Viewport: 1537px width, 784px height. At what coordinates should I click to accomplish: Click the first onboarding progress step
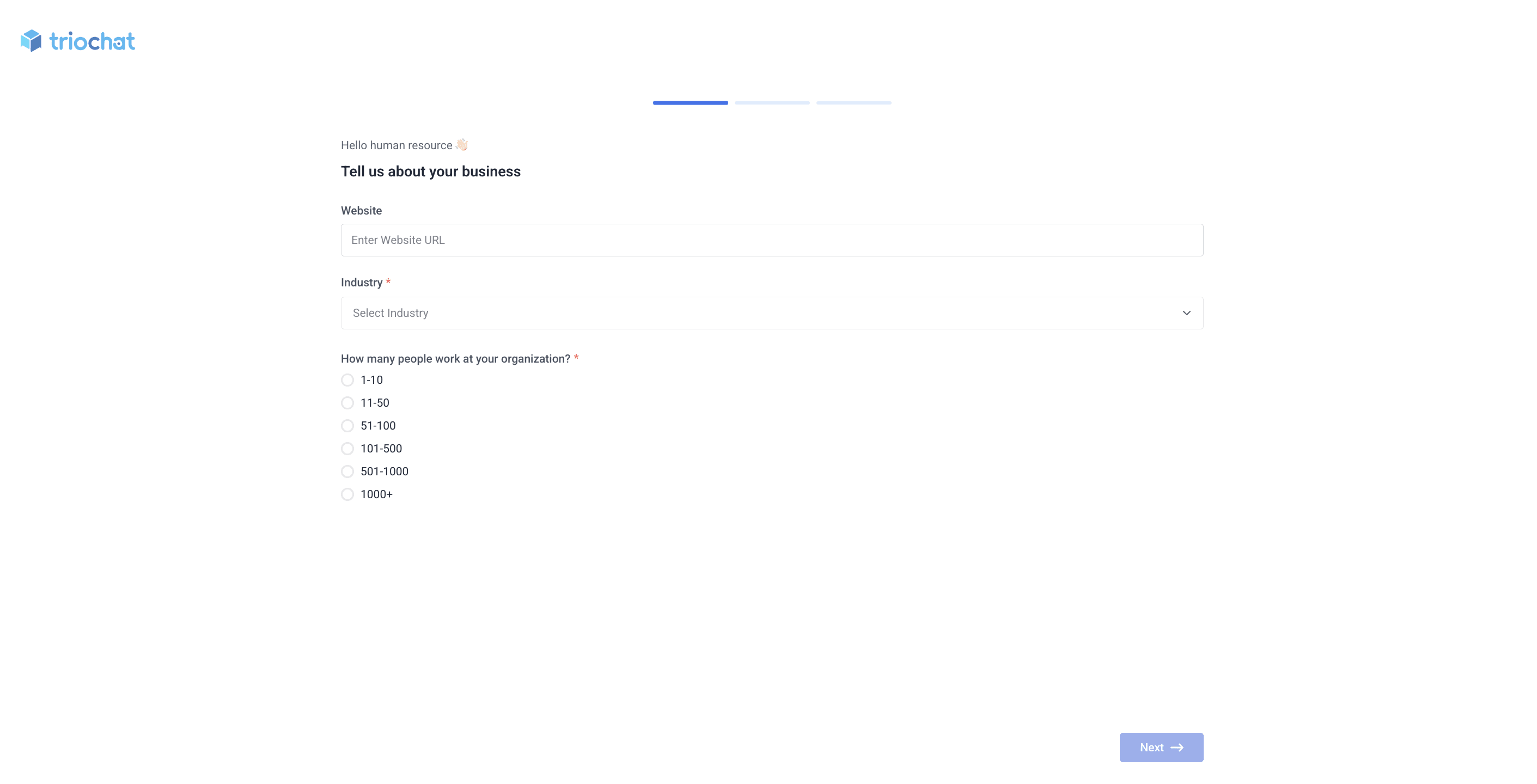tap(690, 103)
